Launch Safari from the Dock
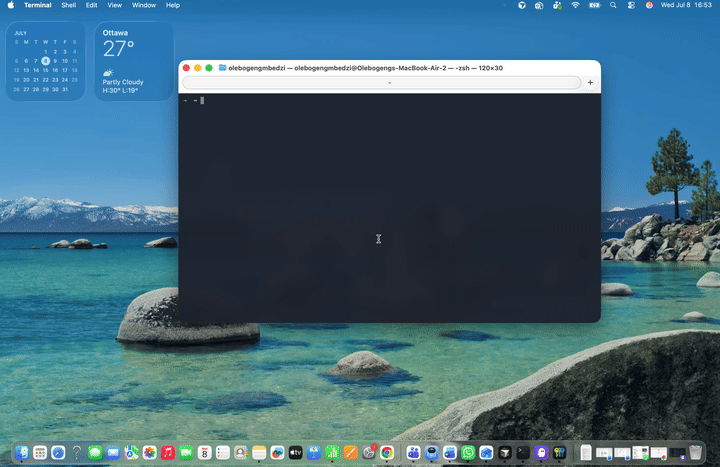This screenshot has height=467, width=720. tap(58, 453)
